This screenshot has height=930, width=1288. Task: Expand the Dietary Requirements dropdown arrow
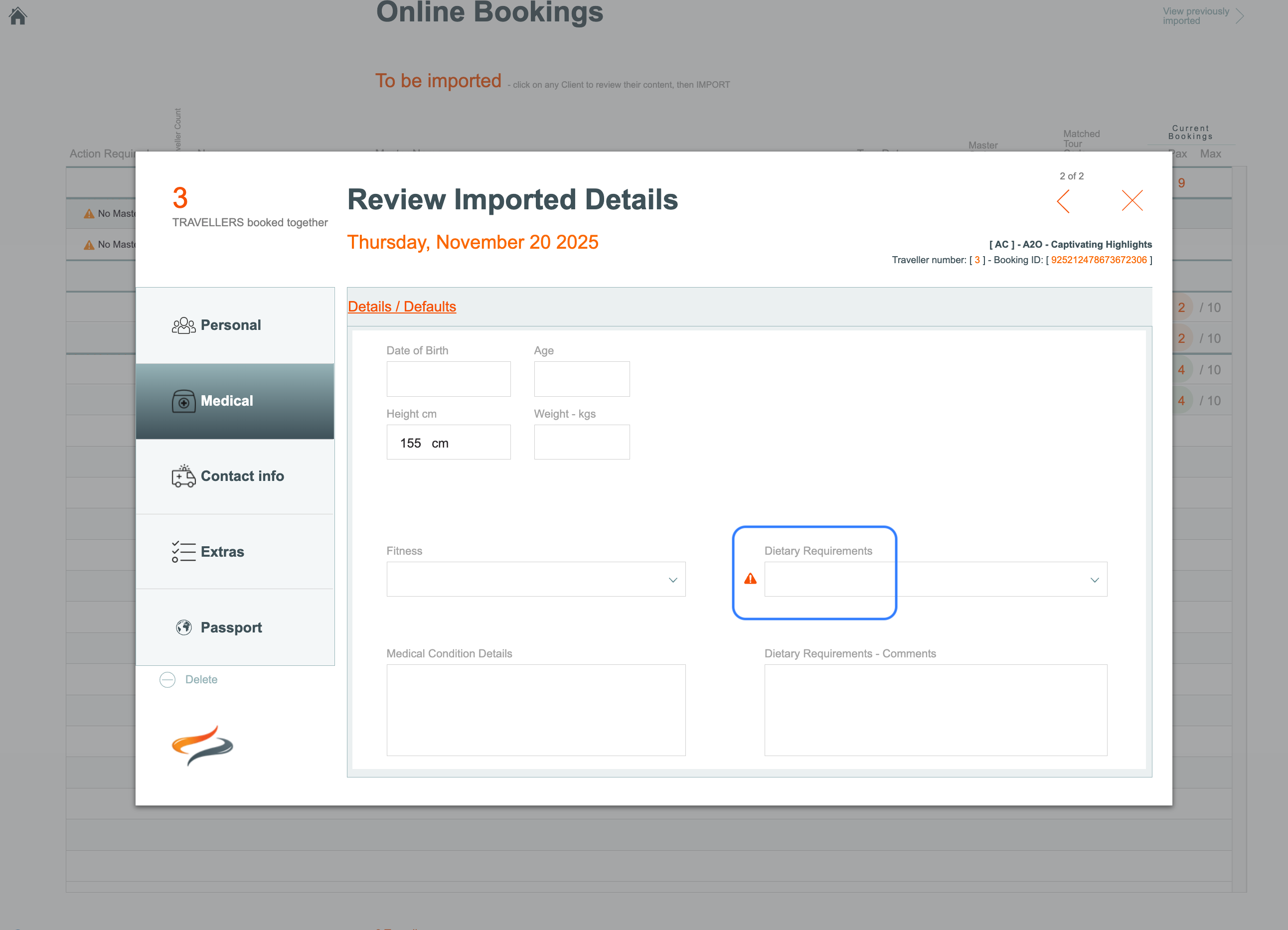pos(1094,580)
